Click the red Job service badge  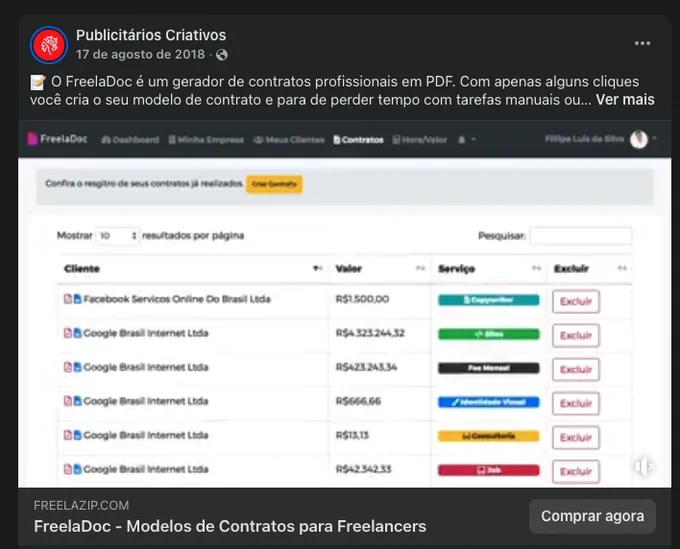489,470
